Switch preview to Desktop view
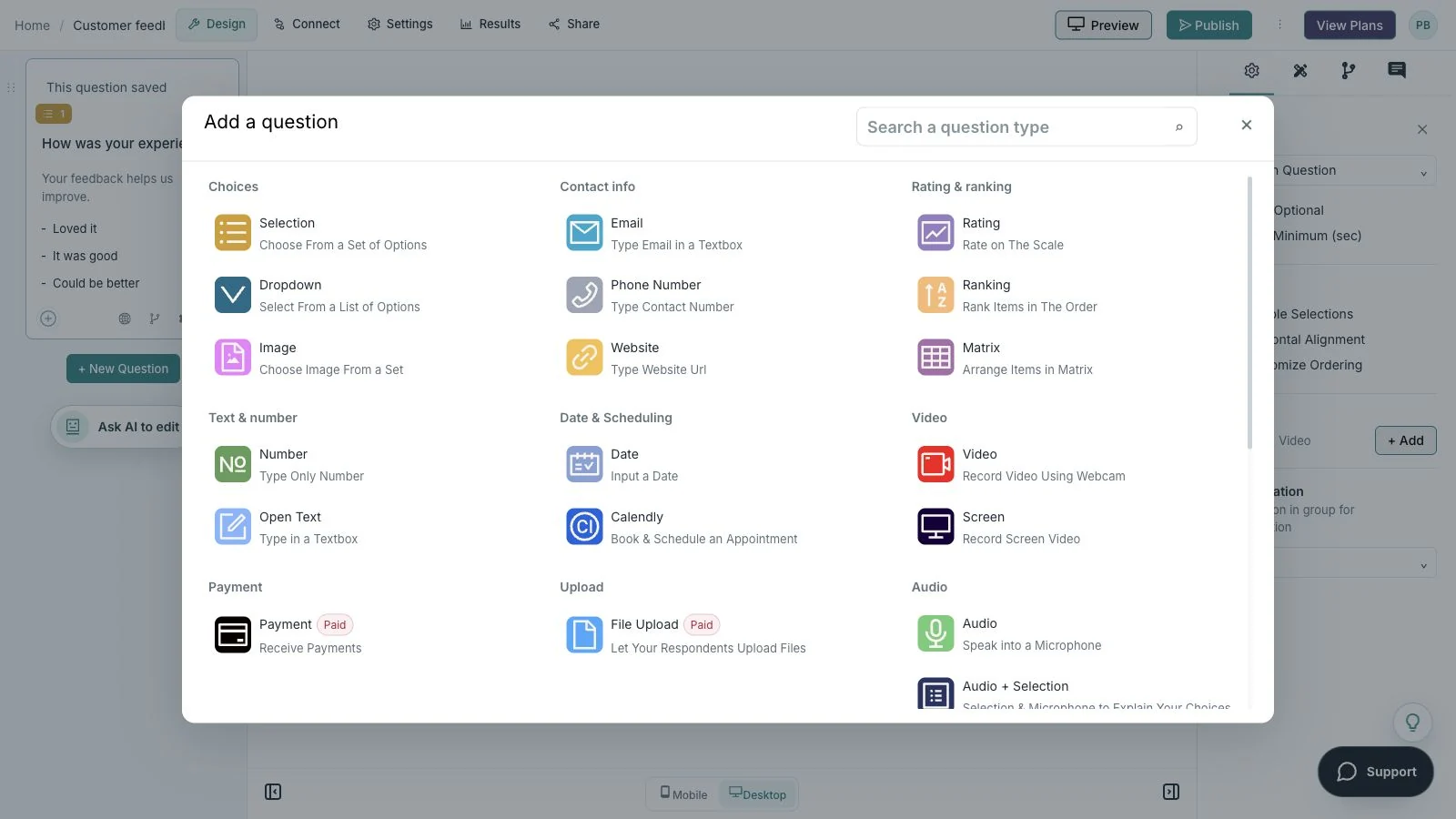This screenshot has height=819, width=1456. point(758,794)
